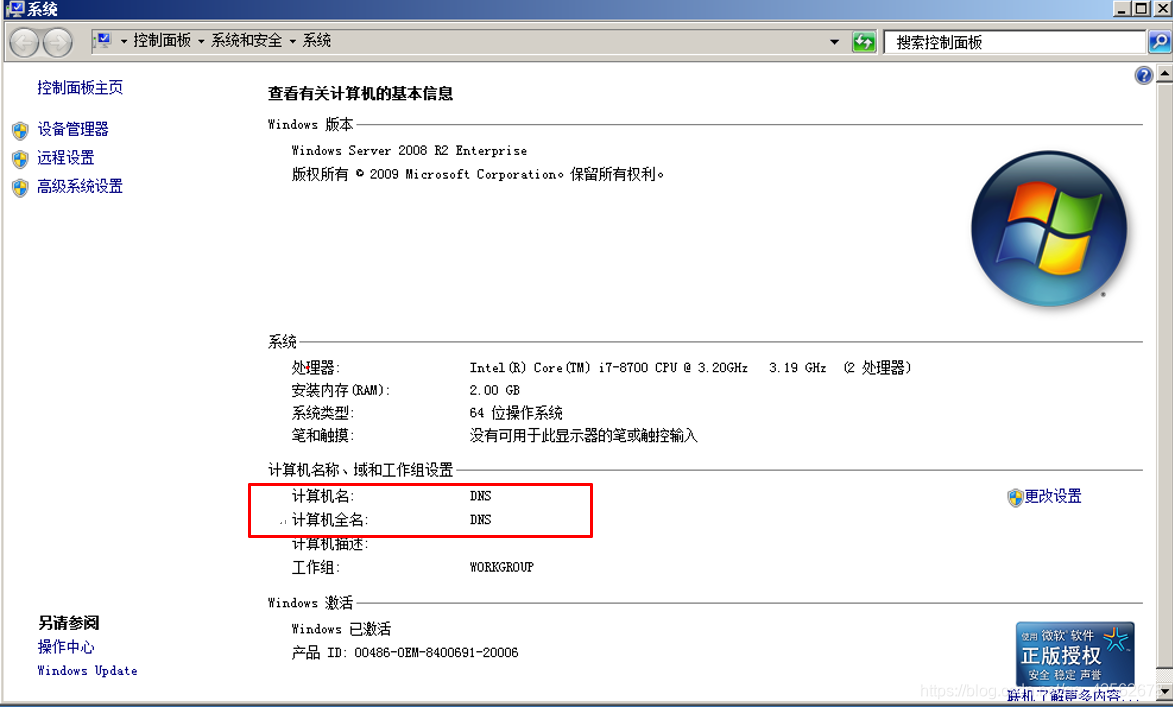Click the shield icon next to 更改设置
Viewport: 1173px width, 709px height.
click(x=1015, y=497)
